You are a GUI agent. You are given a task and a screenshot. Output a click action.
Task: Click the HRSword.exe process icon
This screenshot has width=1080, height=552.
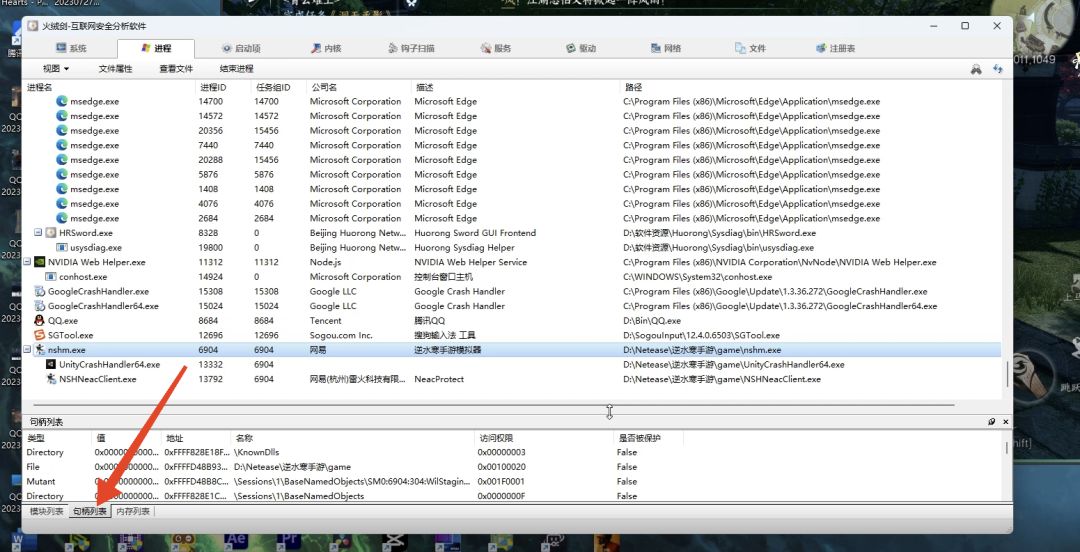pyautogui.click(x=51, y=233)
